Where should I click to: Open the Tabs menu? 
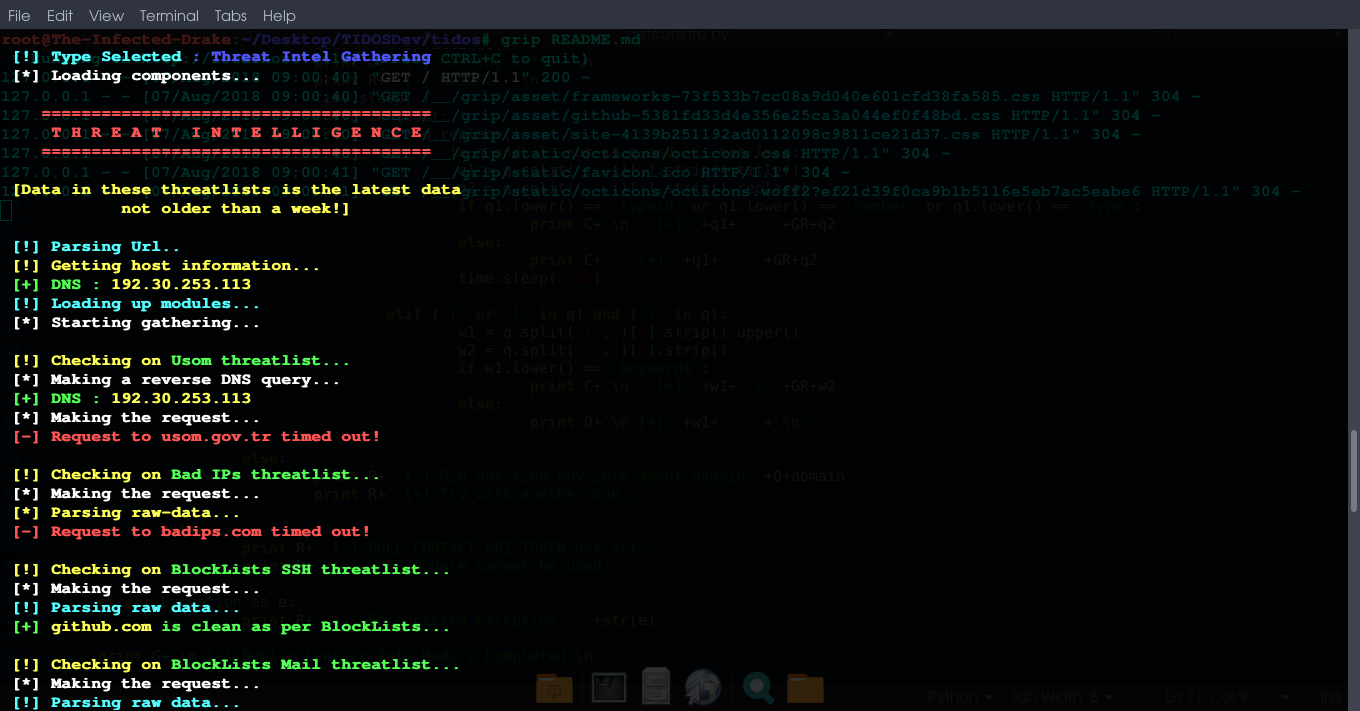pyautogui.click(x=231, y=16)
